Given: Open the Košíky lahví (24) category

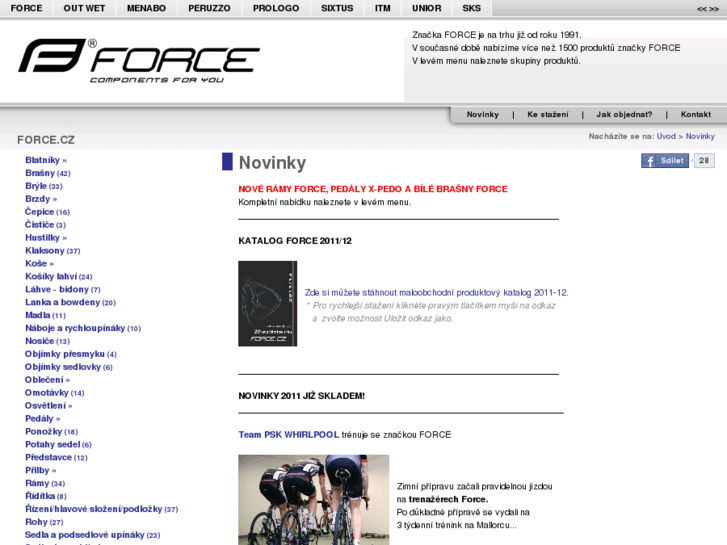Looking at the screenshot, I should click(x=58, y=276).
